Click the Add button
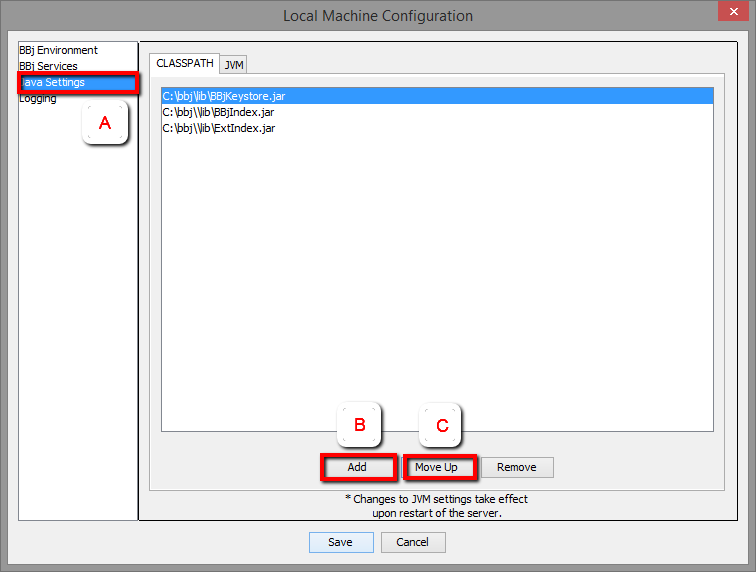 (357, 467)
